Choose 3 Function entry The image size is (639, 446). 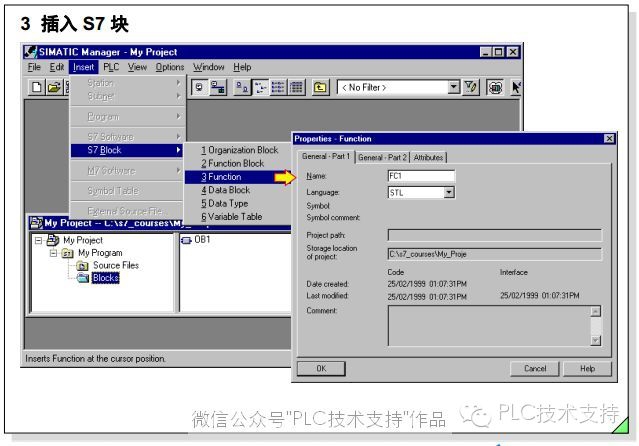(240, 177)
